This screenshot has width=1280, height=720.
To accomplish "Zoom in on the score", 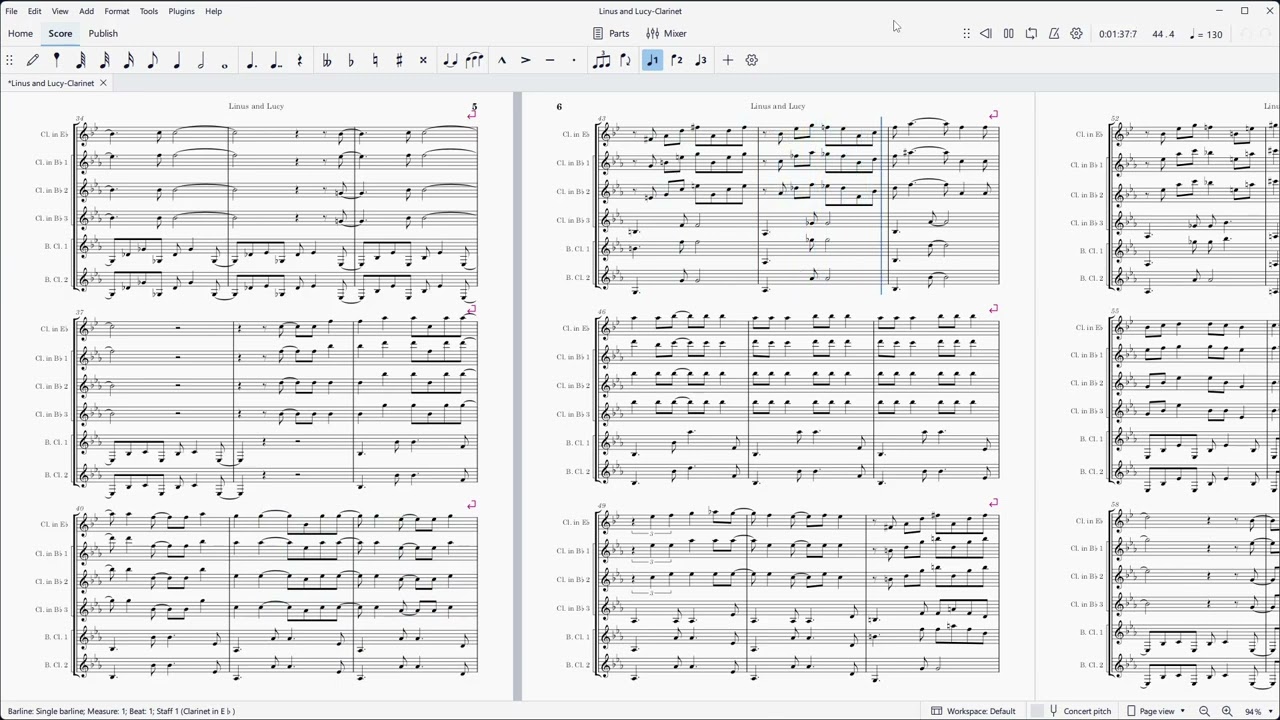I will click(1226, 711).
